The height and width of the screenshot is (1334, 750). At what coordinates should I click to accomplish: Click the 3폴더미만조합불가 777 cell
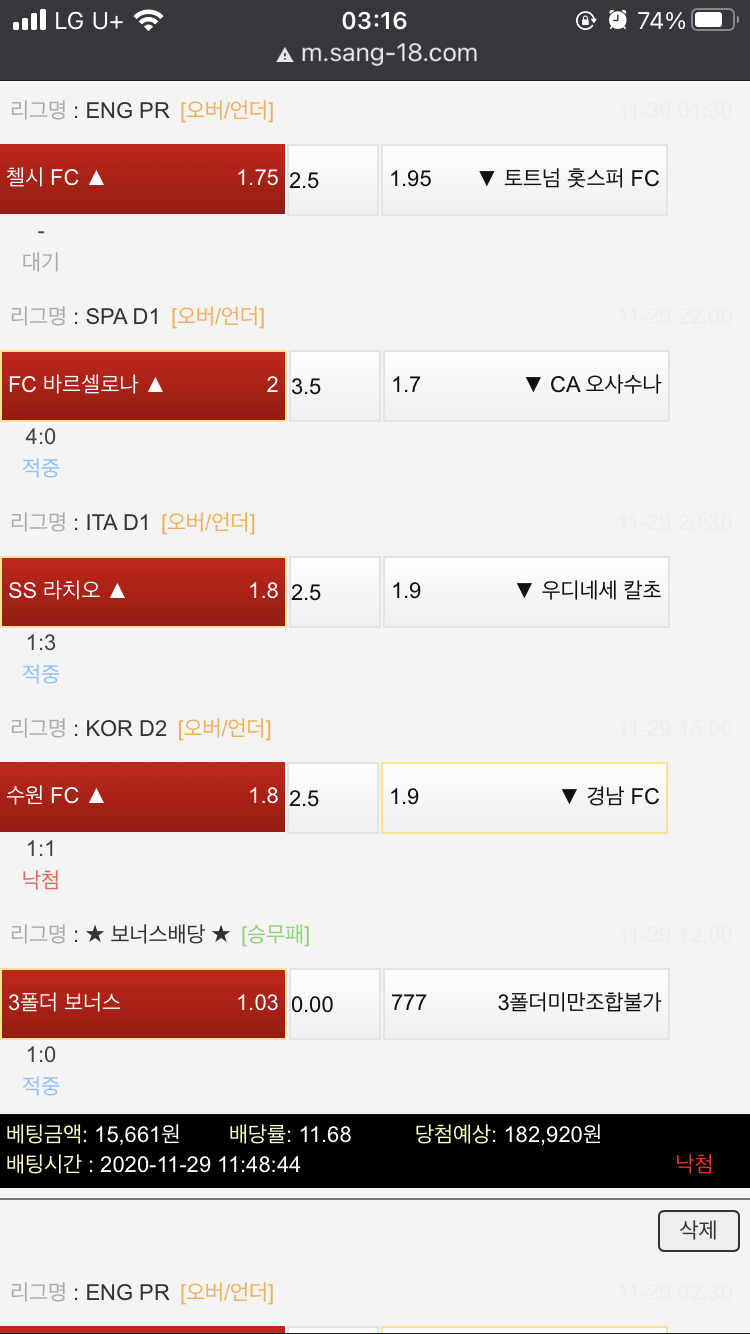click(525, 1003)
